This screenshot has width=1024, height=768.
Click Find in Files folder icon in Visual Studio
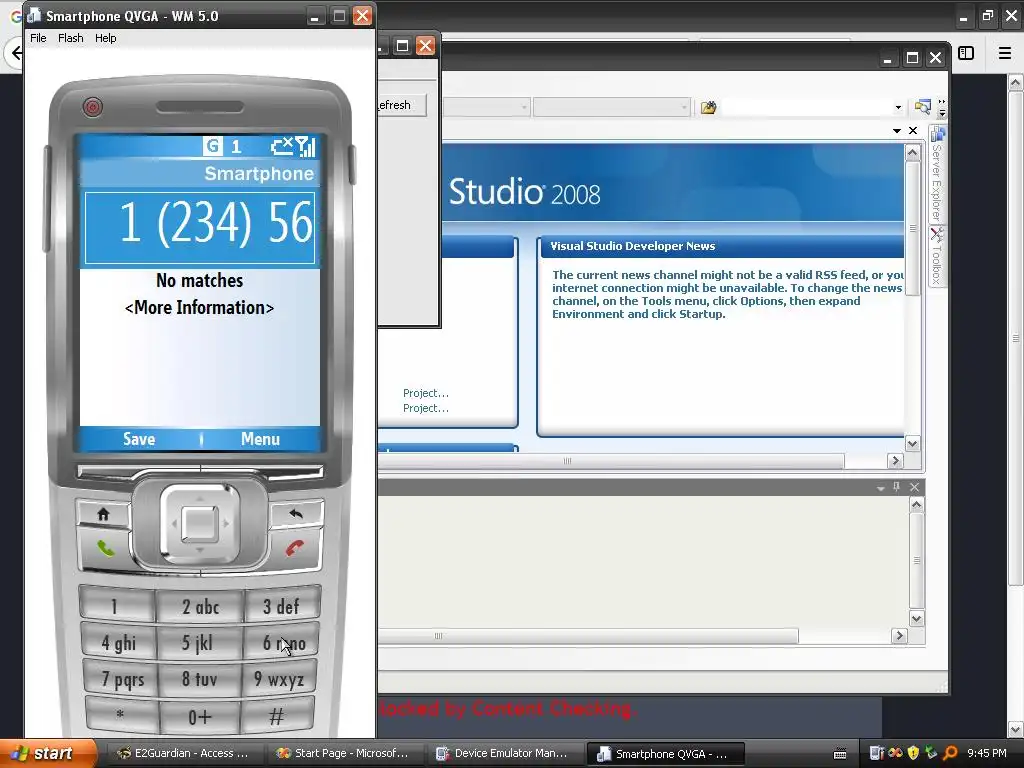(708, 107)
